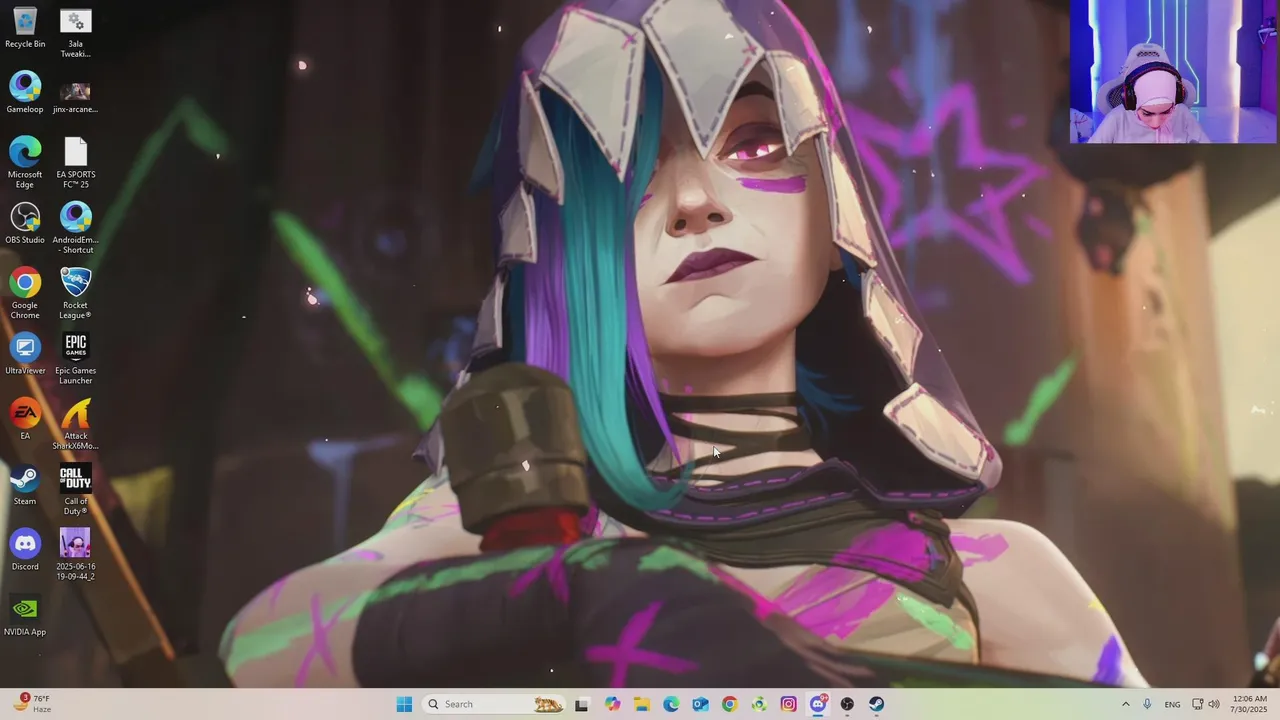Image resolution: width=1280 pixels, height=720 pixels.
Task: Select the AndroidEm... Shortcut icon
Action: click(x=75, y=228)
